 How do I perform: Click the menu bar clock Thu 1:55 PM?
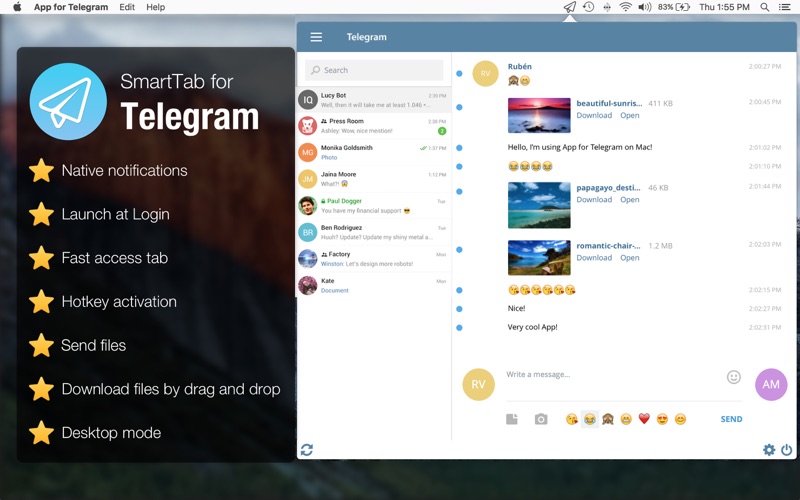(x=724, y=7)
